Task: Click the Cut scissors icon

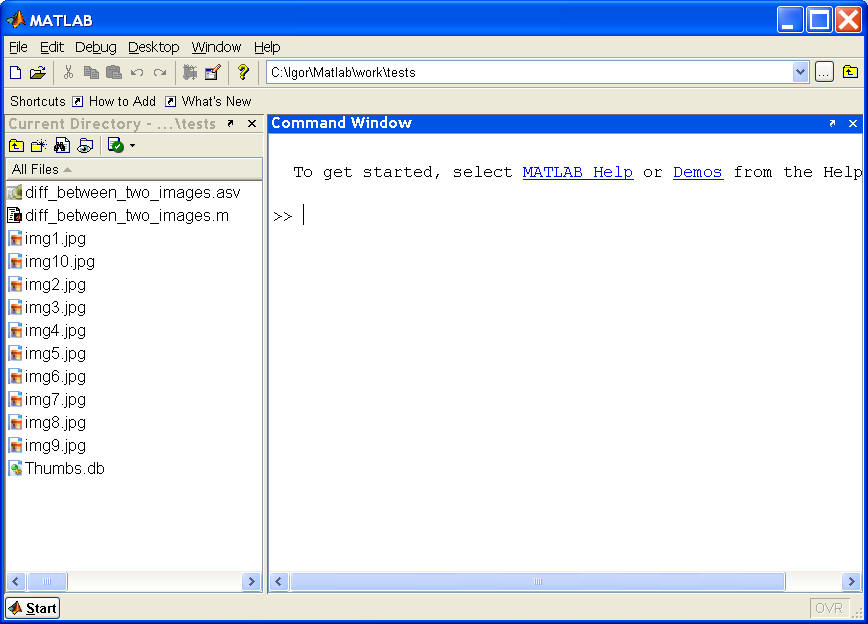Action: coord(69,73)
